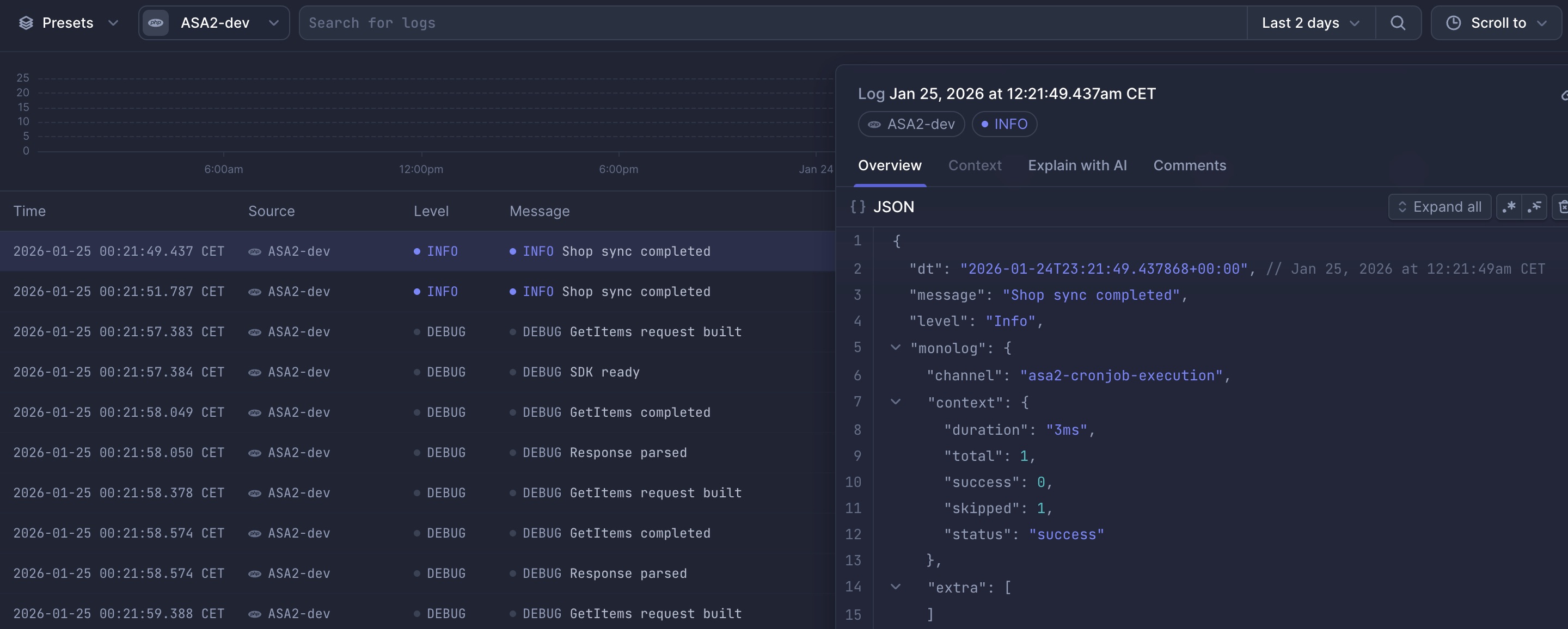Open the Last 2 days time range
1568x629 pixels.
(x=1310, y=23)
